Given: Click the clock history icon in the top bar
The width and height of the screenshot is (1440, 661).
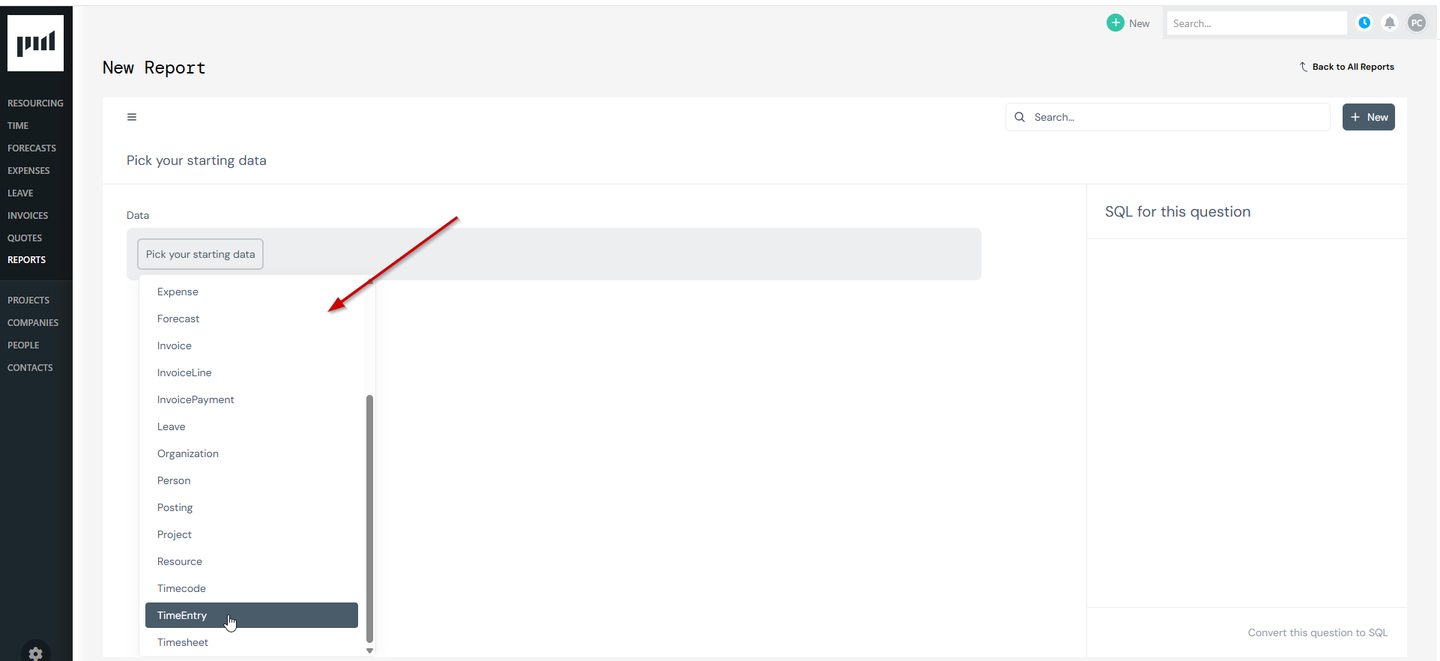Looking at the screenshot, I should (x=1364, y=22).
